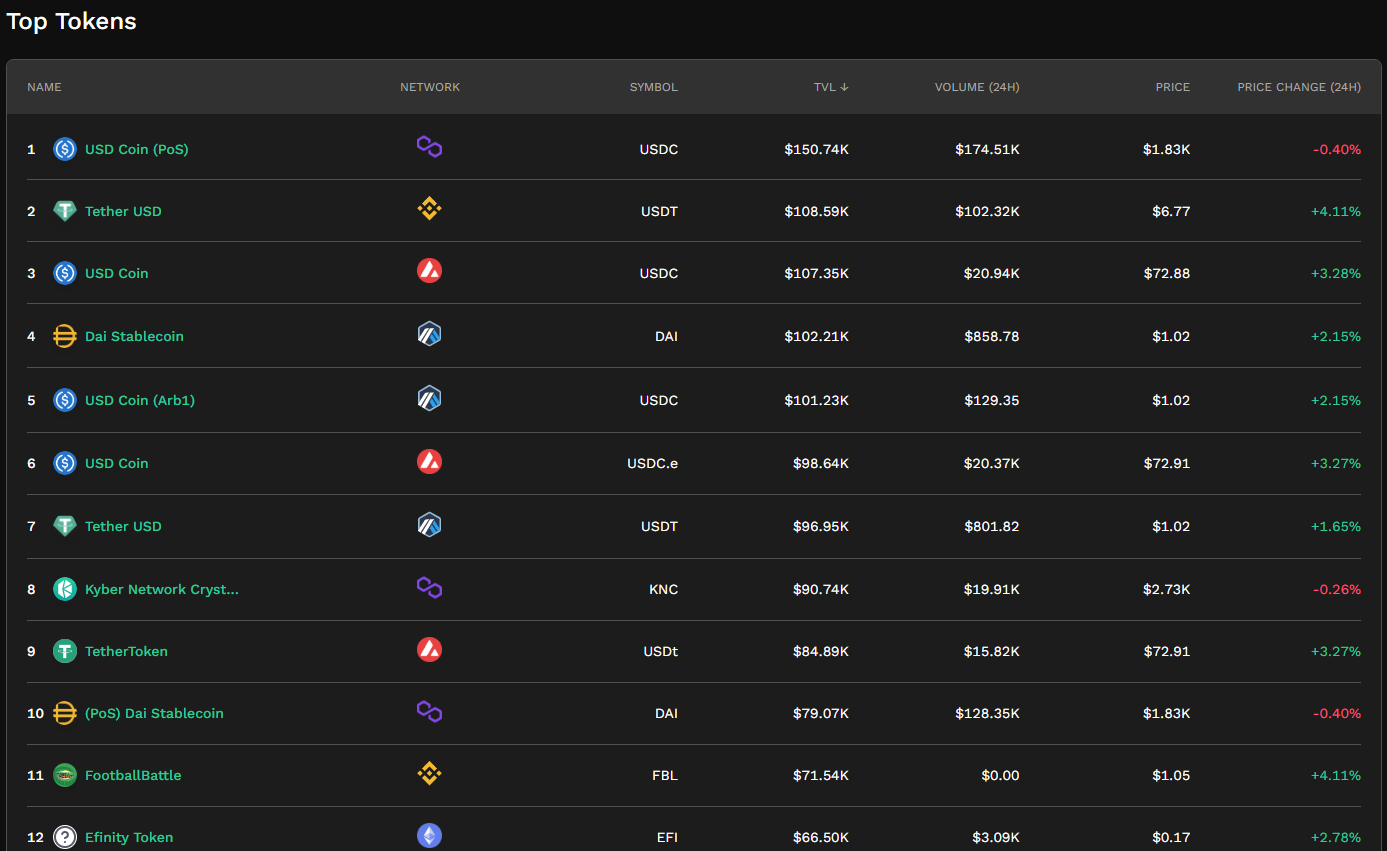Viewport: 1387px width, 851px height.
Task: Click the Tether icon in row 7
Action: coord(65,526)
